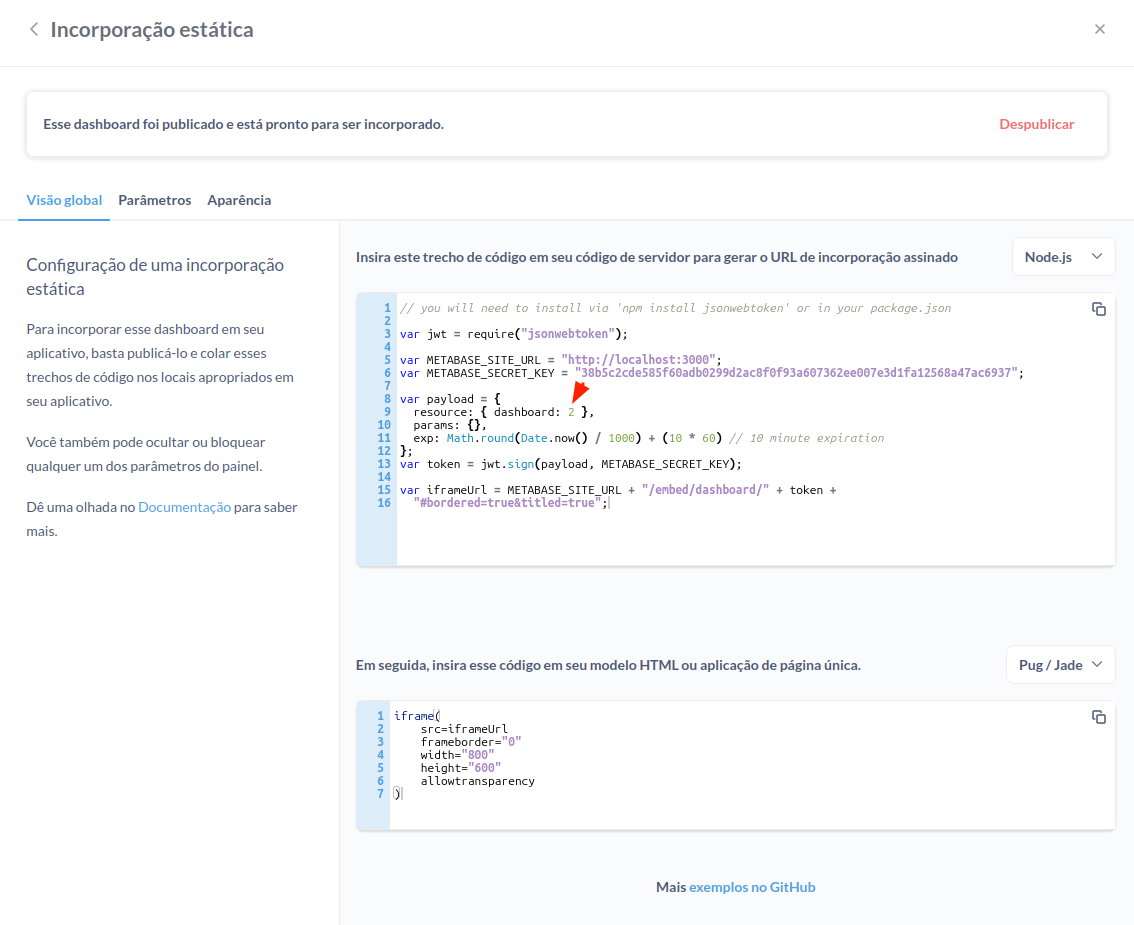Click the "/embed/dashboard/" string in code
This screenshot has width=1134, height=925.
tap(705, 490)
